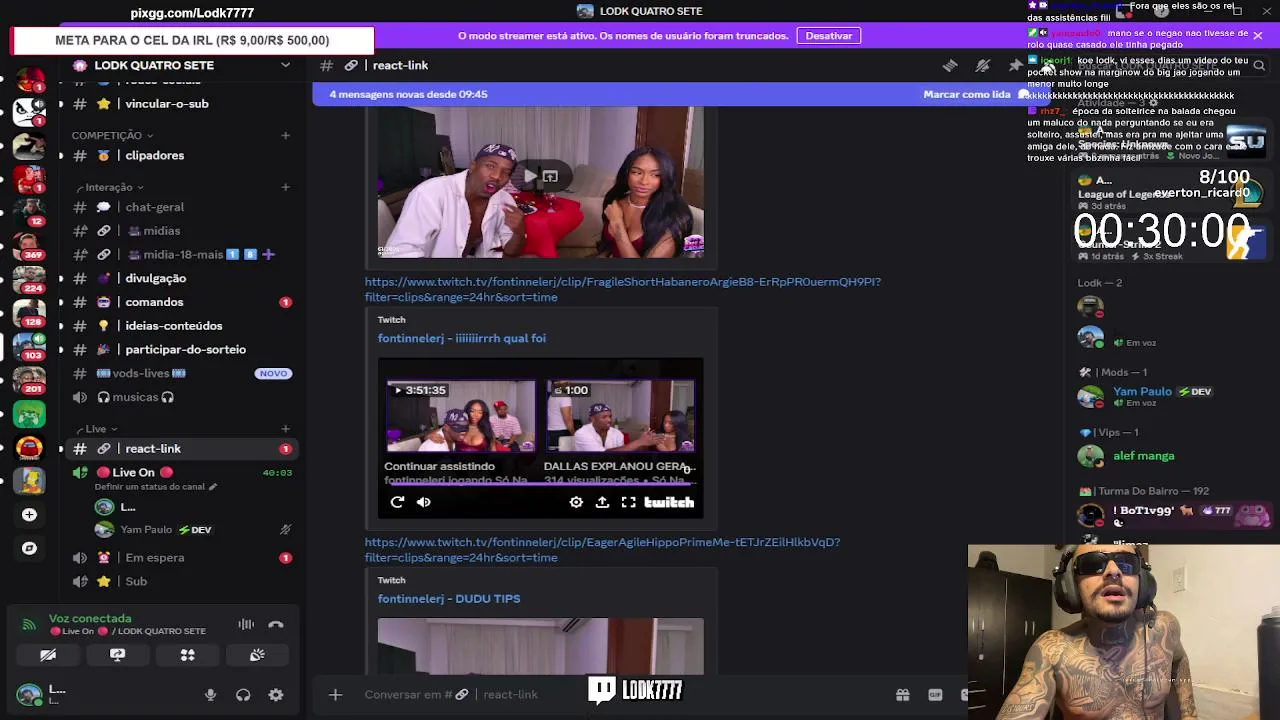This screenshot has width=1280, height=720.
Task: Mute microphone in user panel
Action: pos(210,695)
